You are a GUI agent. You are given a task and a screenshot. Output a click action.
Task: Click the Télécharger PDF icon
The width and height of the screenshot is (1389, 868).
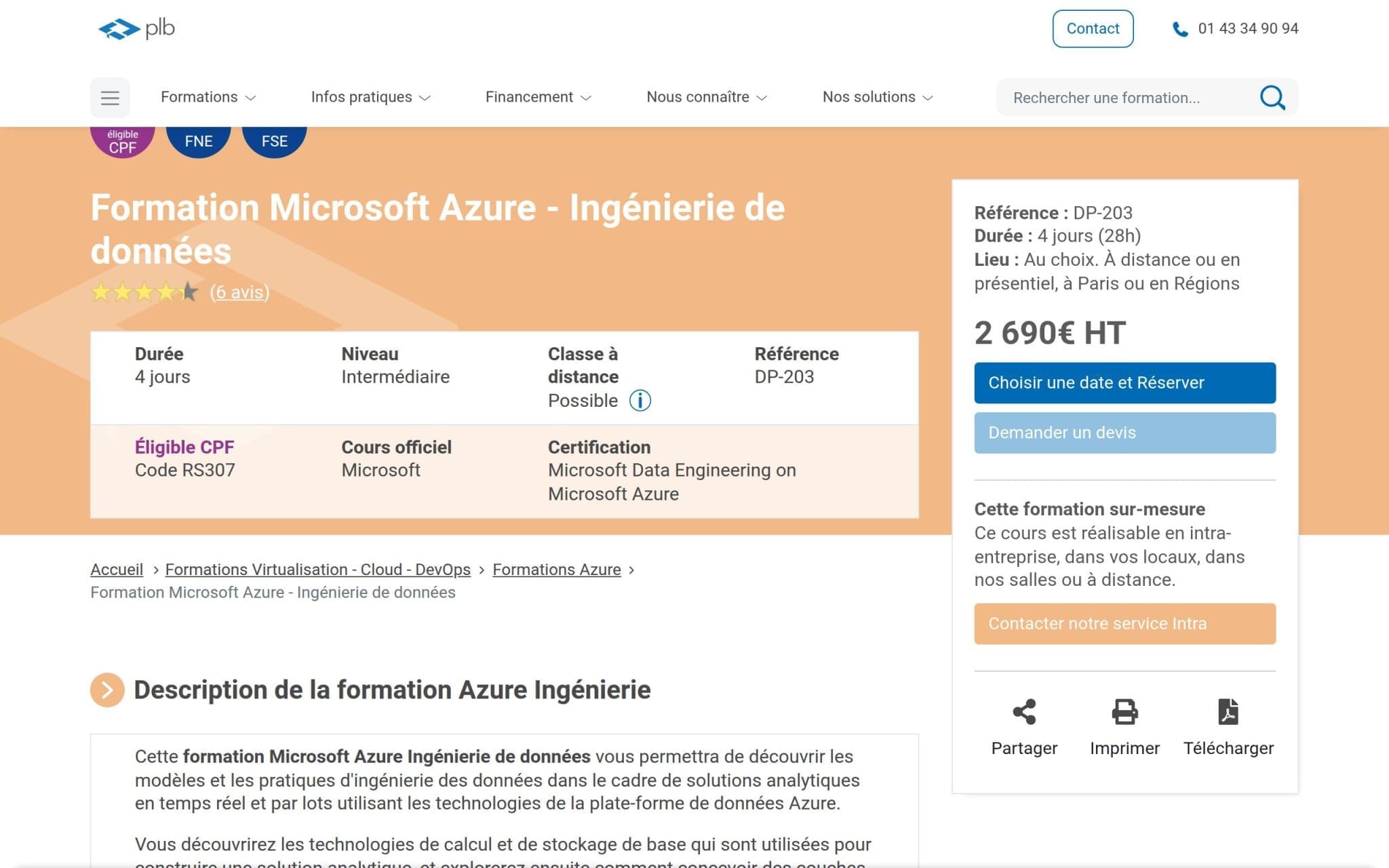(x=1228, y=712)
